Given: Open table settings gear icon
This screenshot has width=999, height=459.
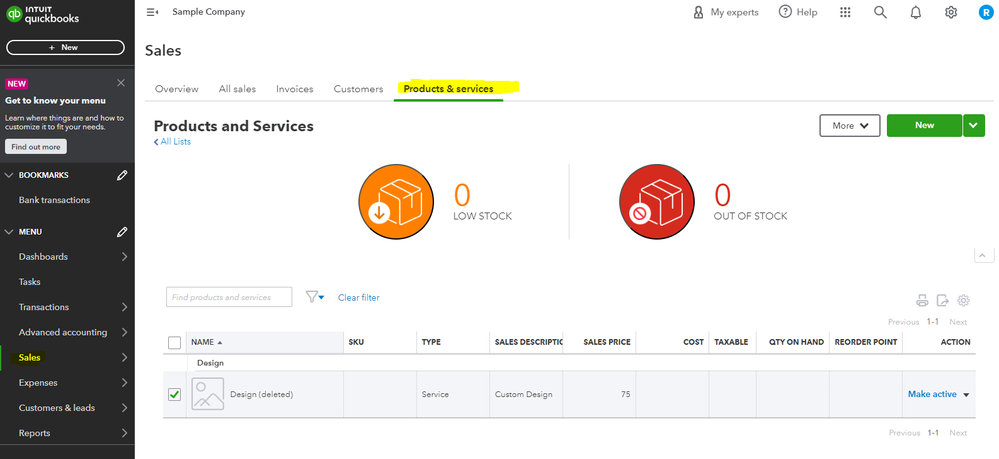Looking at the screenshot, I should 963,300.
